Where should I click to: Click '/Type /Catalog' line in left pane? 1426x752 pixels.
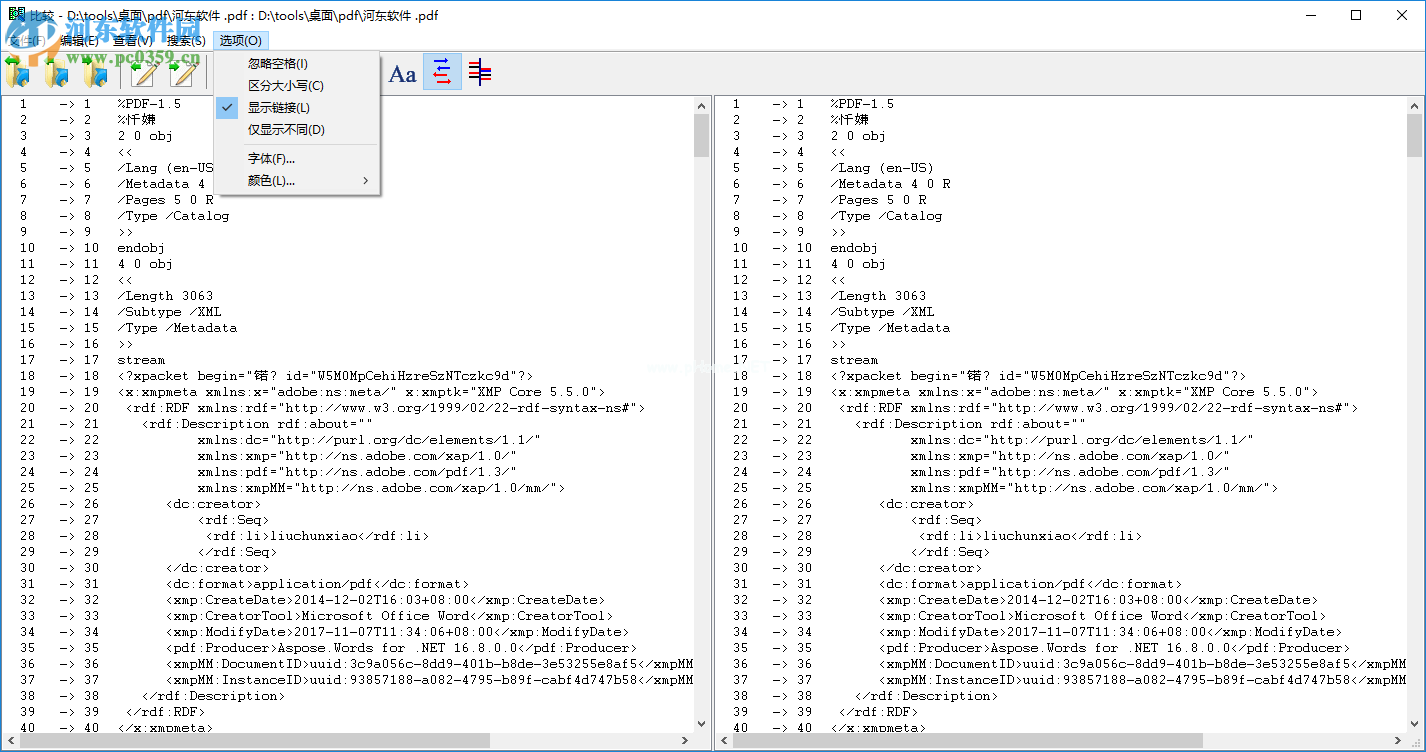[x=173, y=216]
